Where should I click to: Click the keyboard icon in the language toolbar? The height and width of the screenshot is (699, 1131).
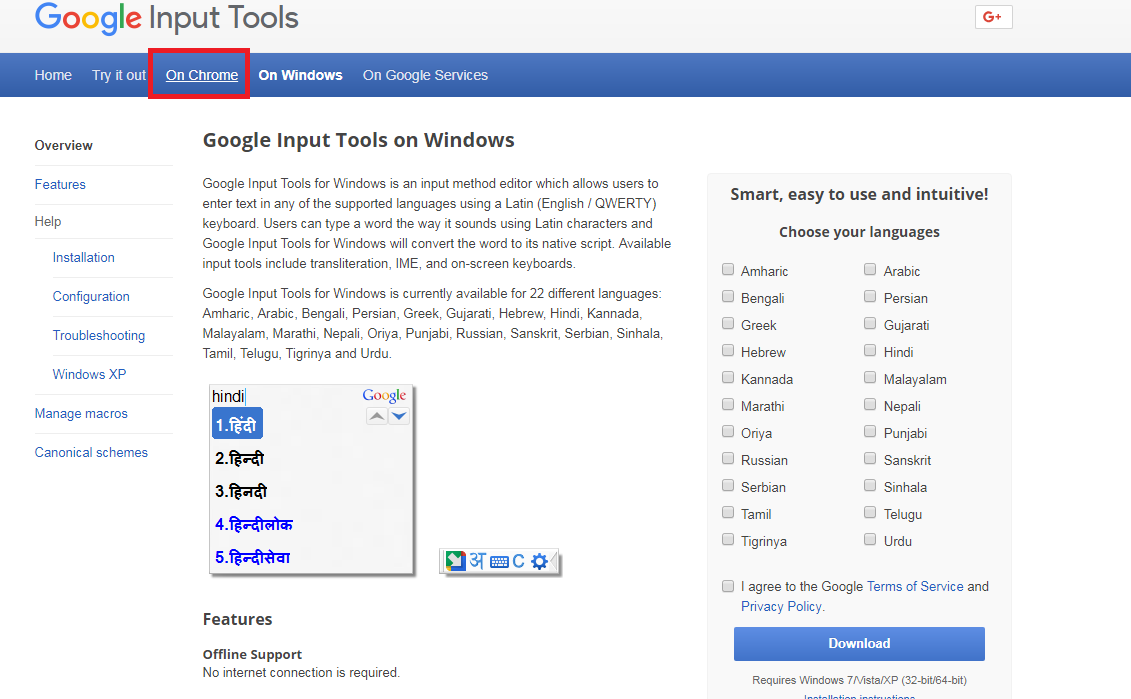tap(499, 562)
